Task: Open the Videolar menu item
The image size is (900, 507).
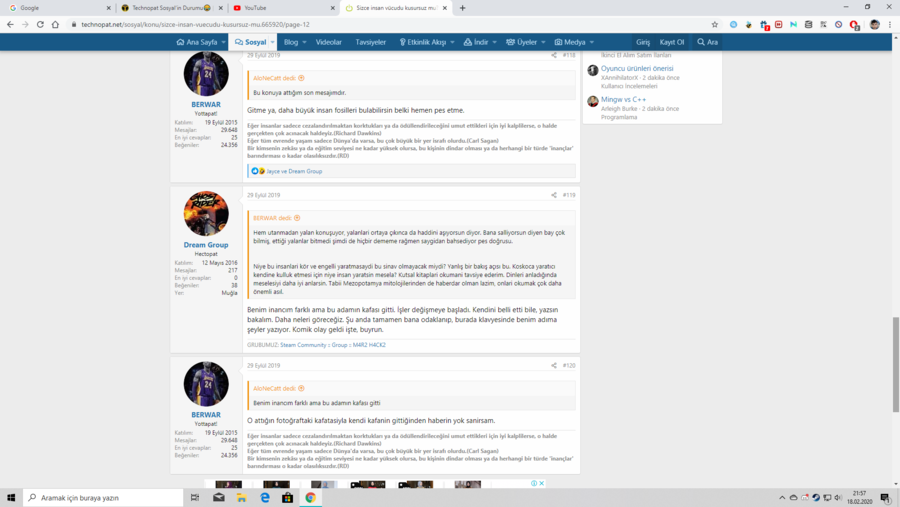Action: coord(329,42)
